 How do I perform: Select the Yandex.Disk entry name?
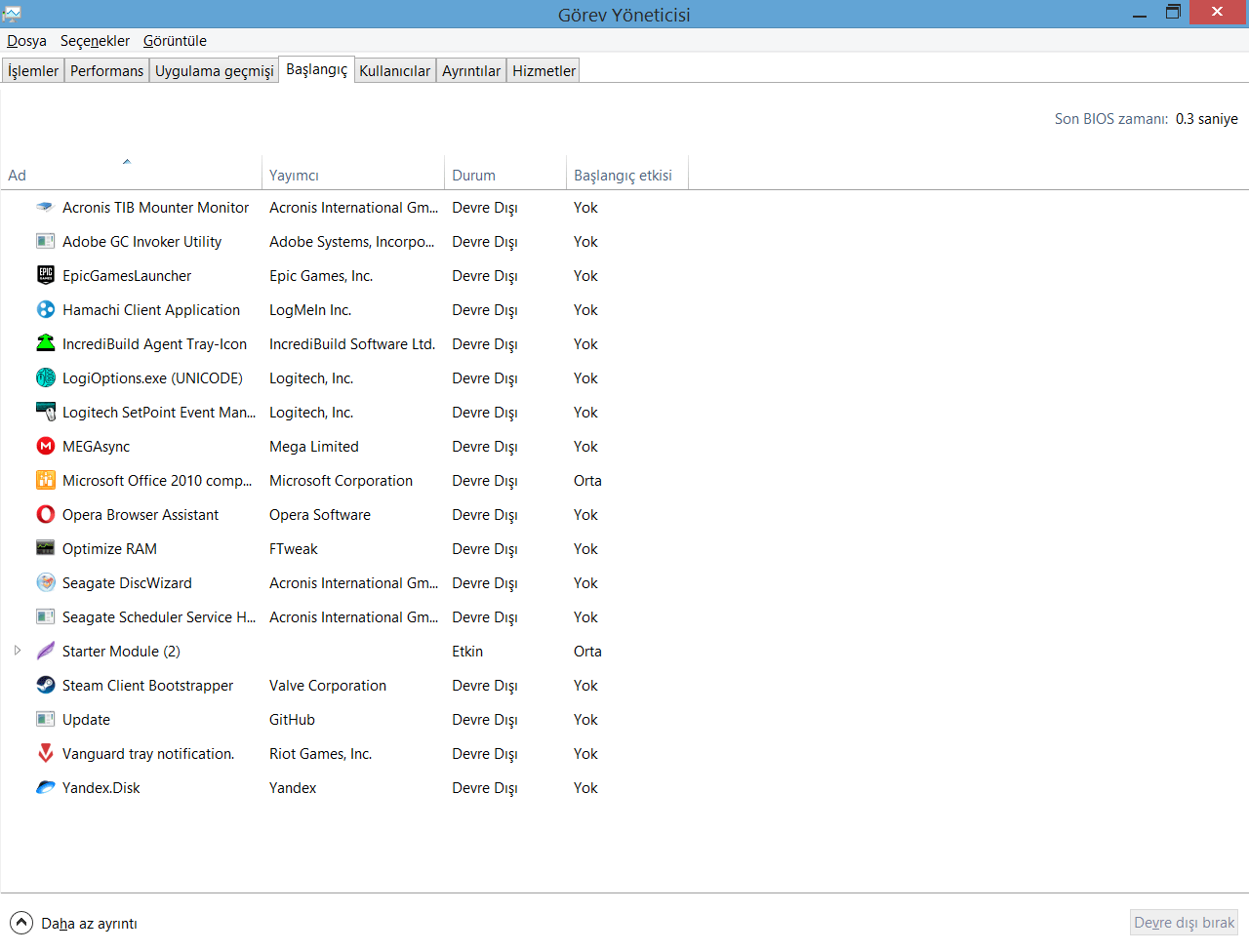coord(101,788)
